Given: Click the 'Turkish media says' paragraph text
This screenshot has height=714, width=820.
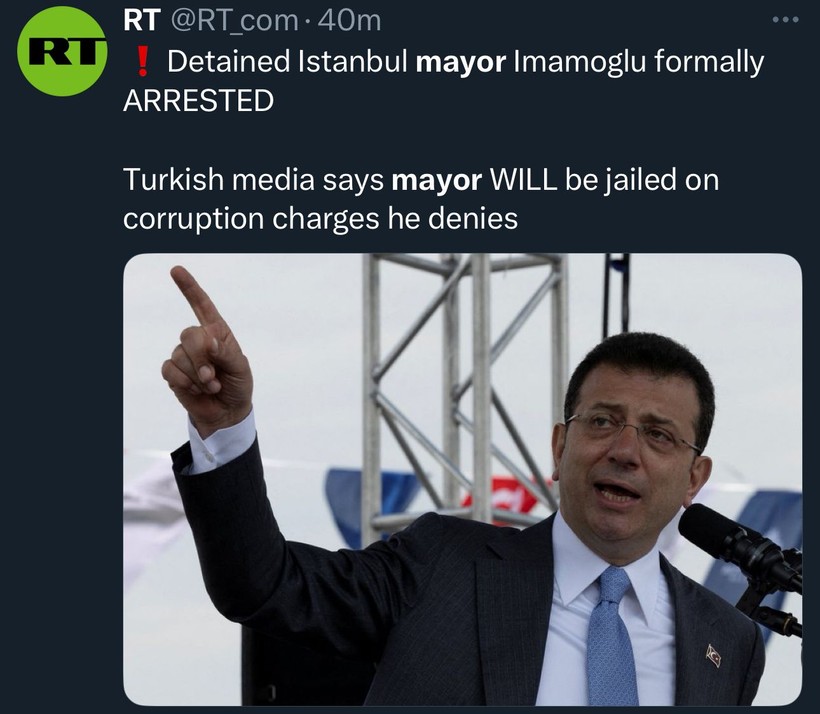Looking at the screenshot, I should point(422,199).
